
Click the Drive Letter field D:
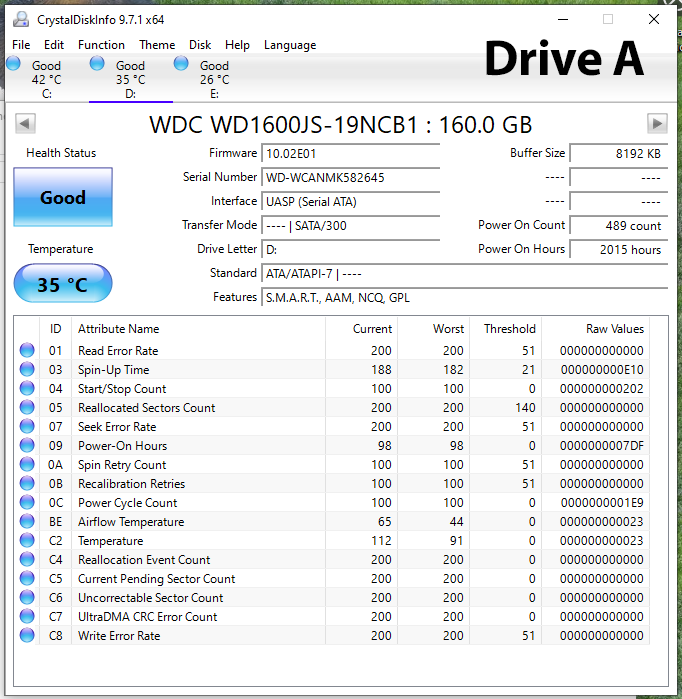[x=350, y=250]
